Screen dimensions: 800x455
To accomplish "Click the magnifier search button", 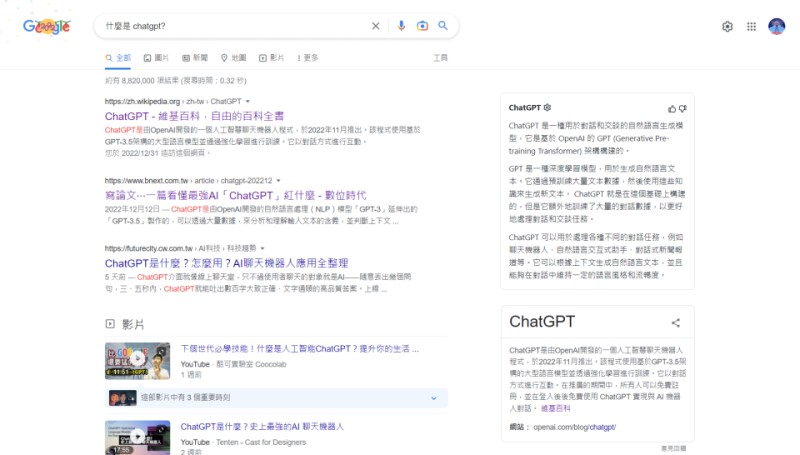I will 443,26.
